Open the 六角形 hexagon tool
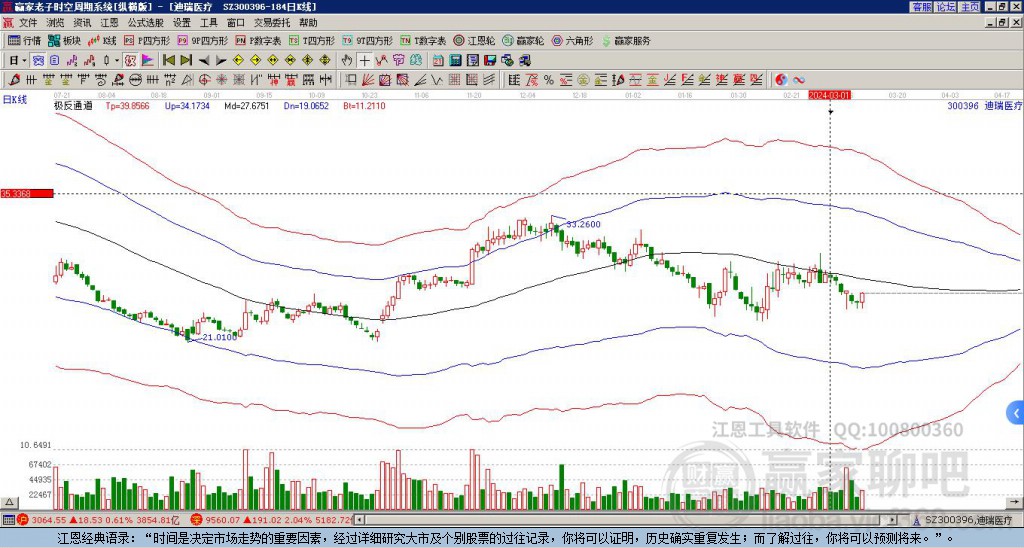Image resolution: width=1024 pixels, height=548 pixels. (x=572, y=40)
